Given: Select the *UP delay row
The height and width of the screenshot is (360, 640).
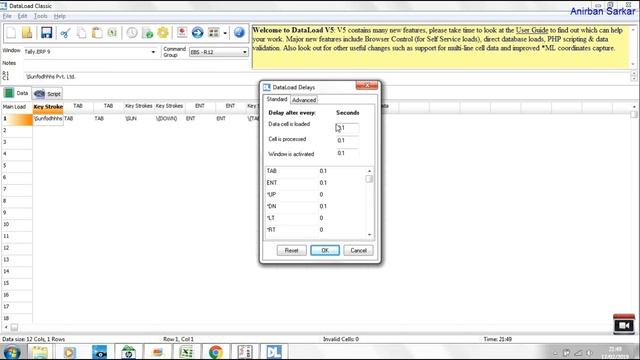Looking at the screenshot, I should [315, 195].
